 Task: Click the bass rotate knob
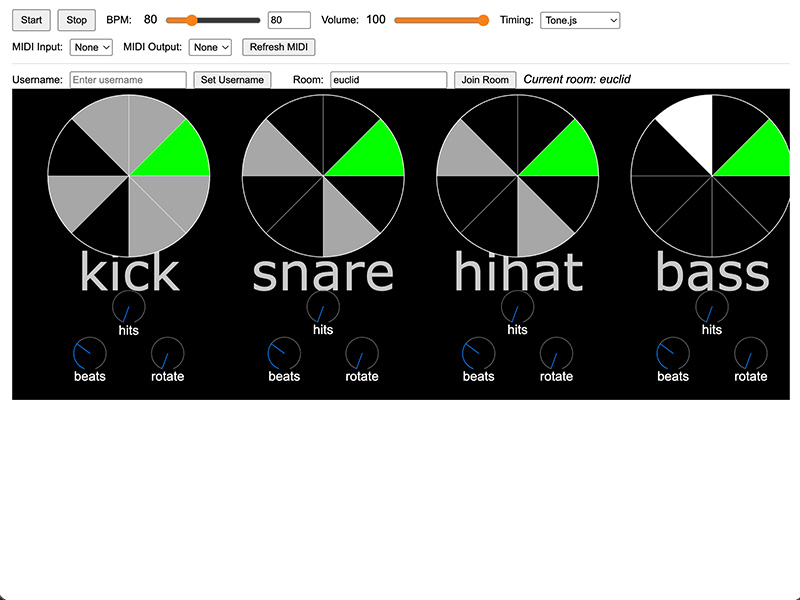coord(751,354)
